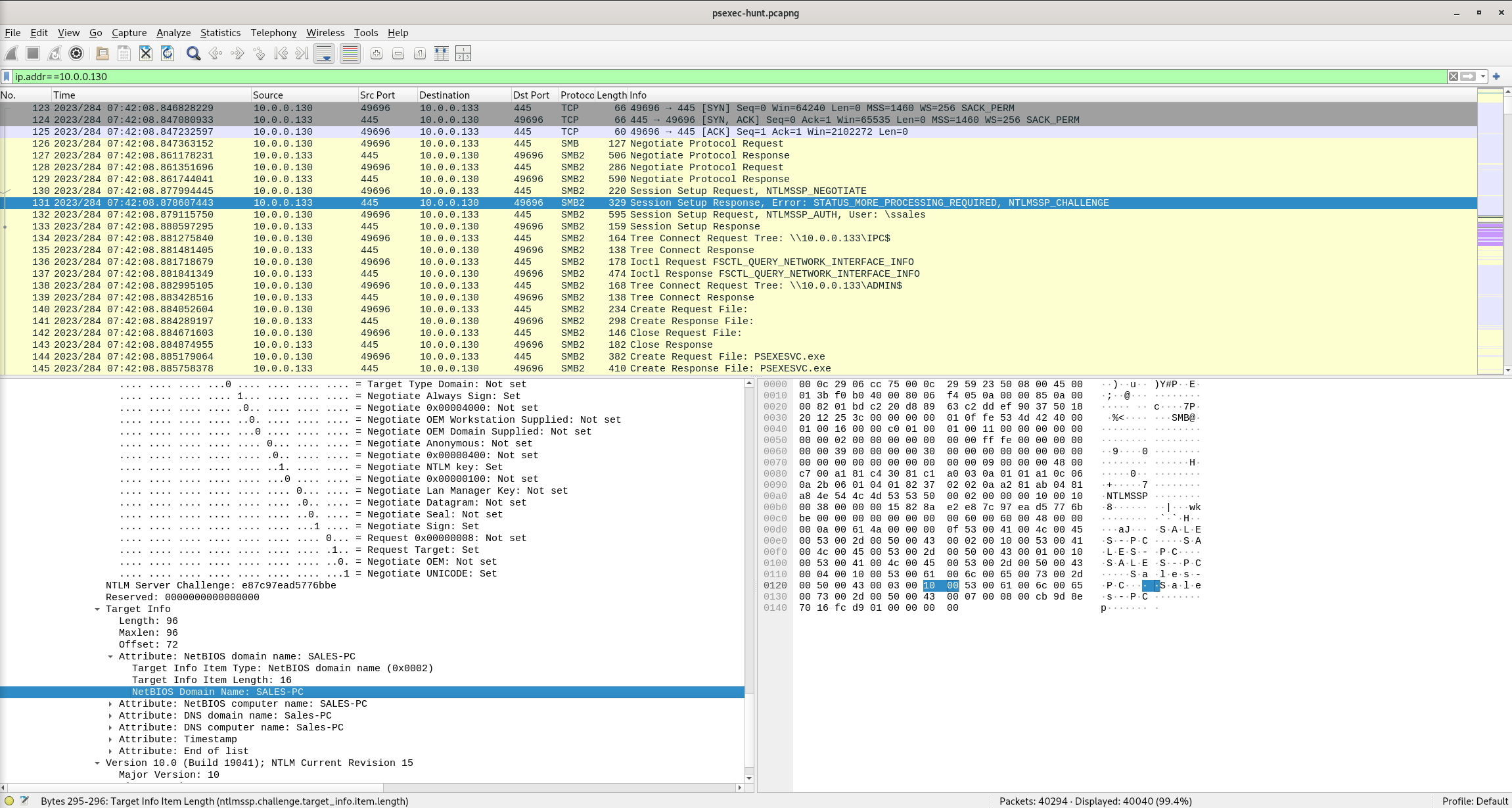Zoom out main window text
This screenshot has height=808, width=1512.
[x=398, y=54]
